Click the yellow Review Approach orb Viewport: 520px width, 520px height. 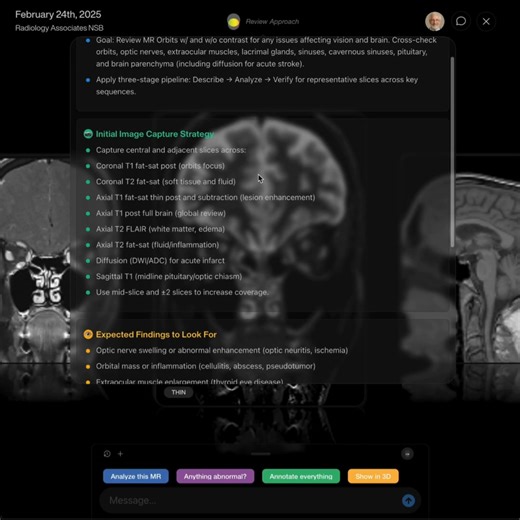click(x=233, y=22)
